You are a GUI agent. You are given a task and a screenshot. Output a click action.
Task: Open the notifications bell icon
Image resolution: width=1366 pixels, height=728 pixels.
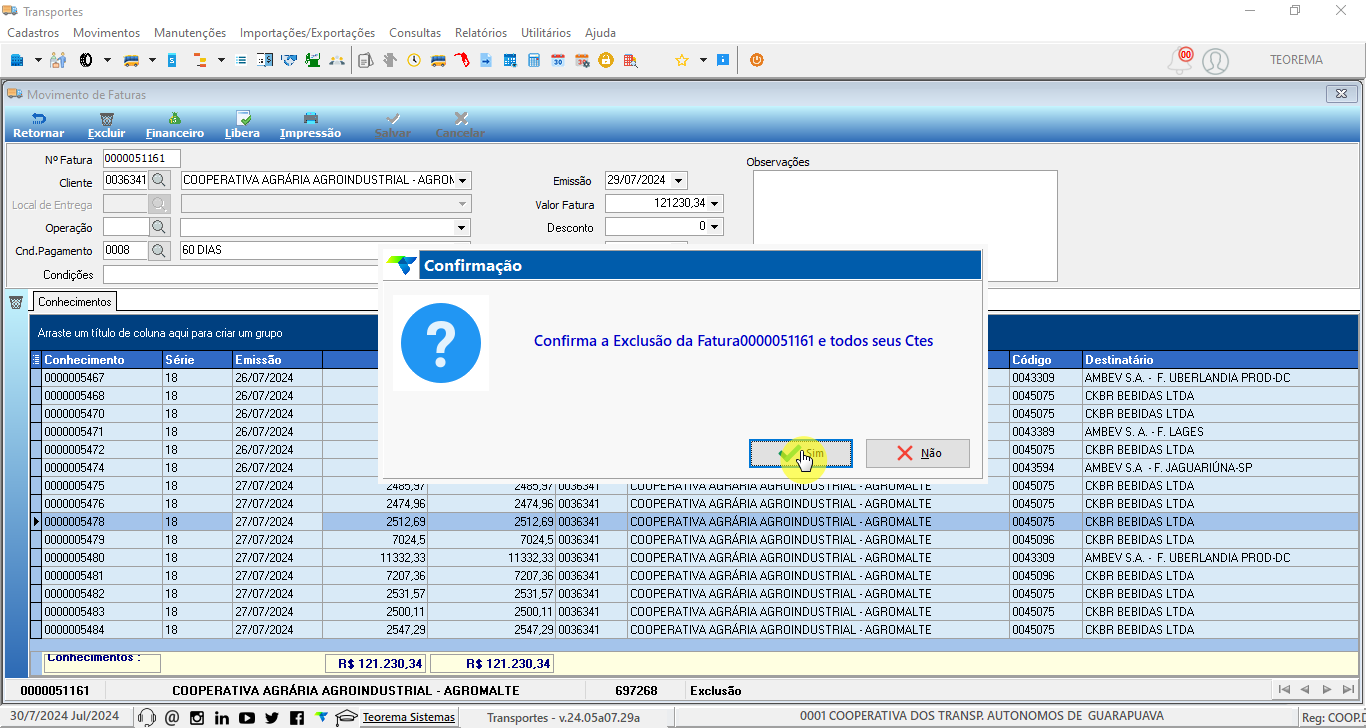1180,60
